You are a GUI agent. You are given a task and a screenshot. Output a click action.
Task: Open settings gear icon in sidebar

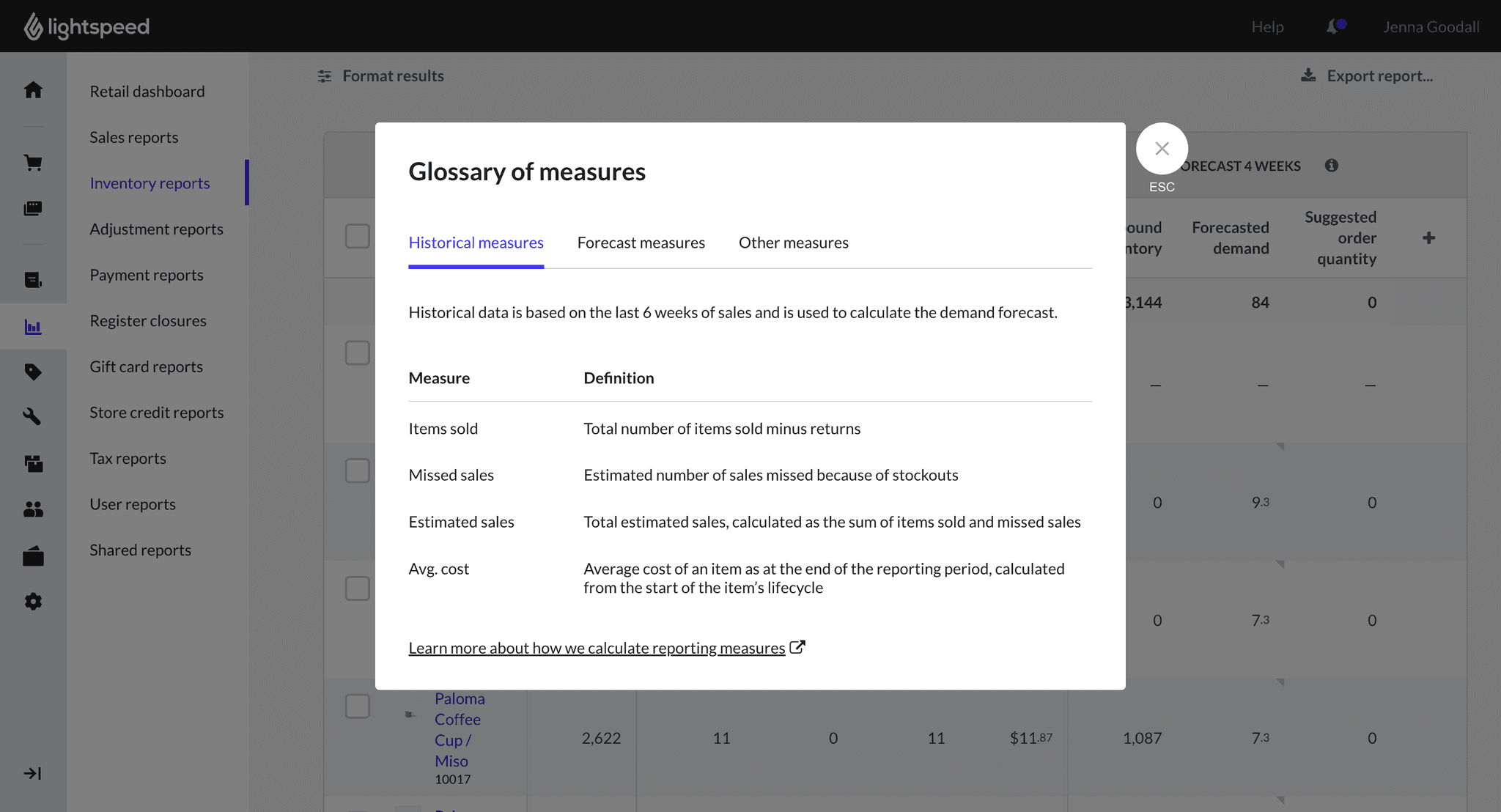(x=33, y=602)
